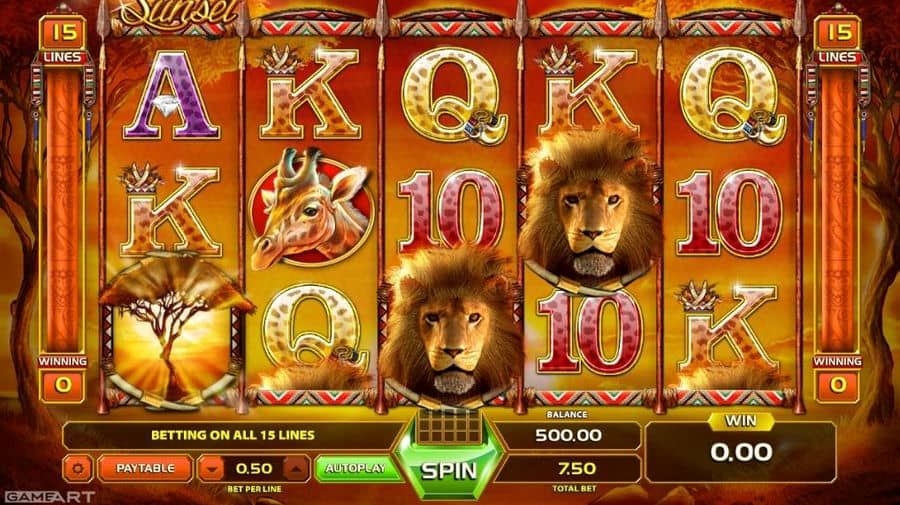Open the settings gear icon
The height and width of the screenshot is (505, 900).
click(77, 468)
